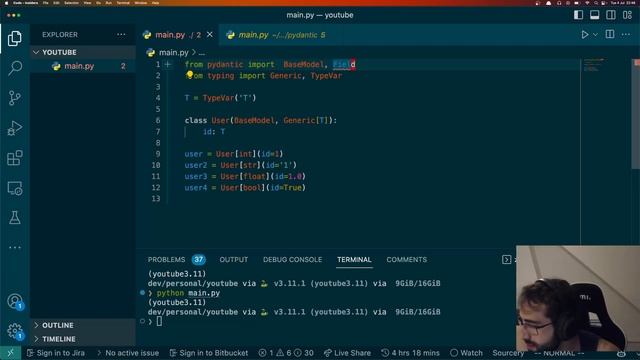This screenshot has width=640, height=360.
Task: Split the editor to the right
Action: (610, 35)
